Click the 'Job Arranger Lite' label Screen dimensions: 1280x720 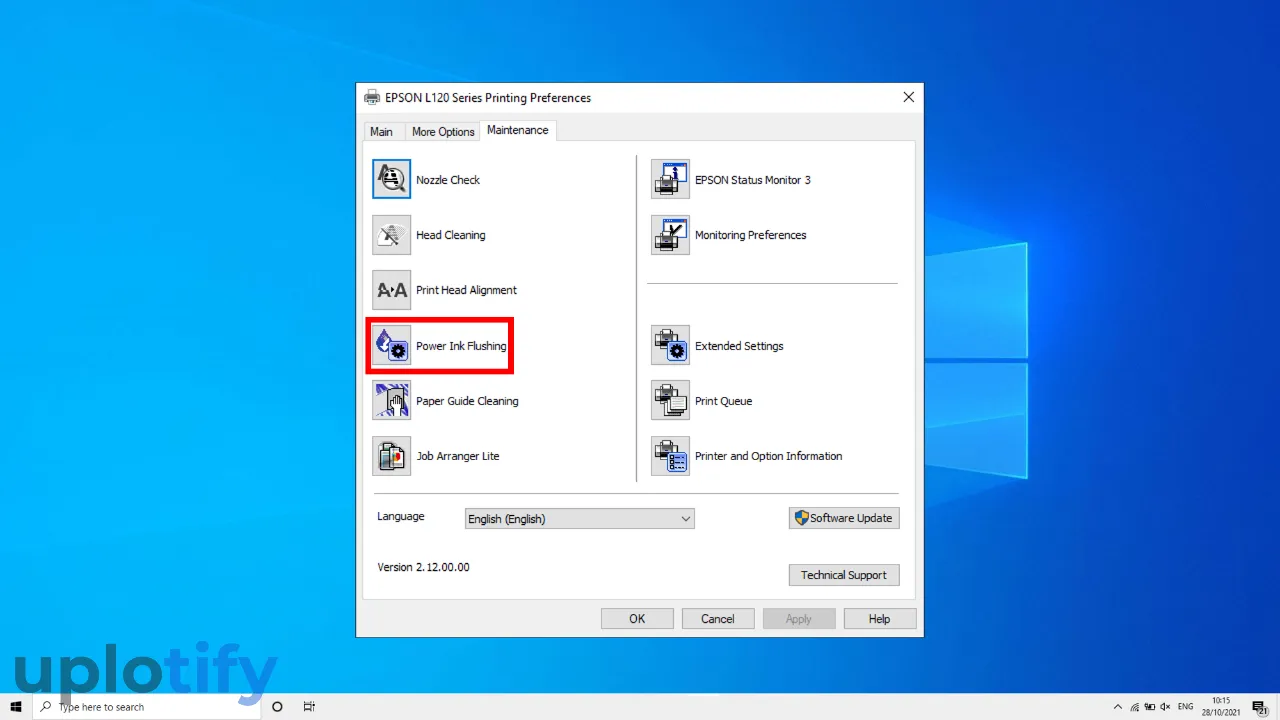pyautogui.click(x=458, y=456)
